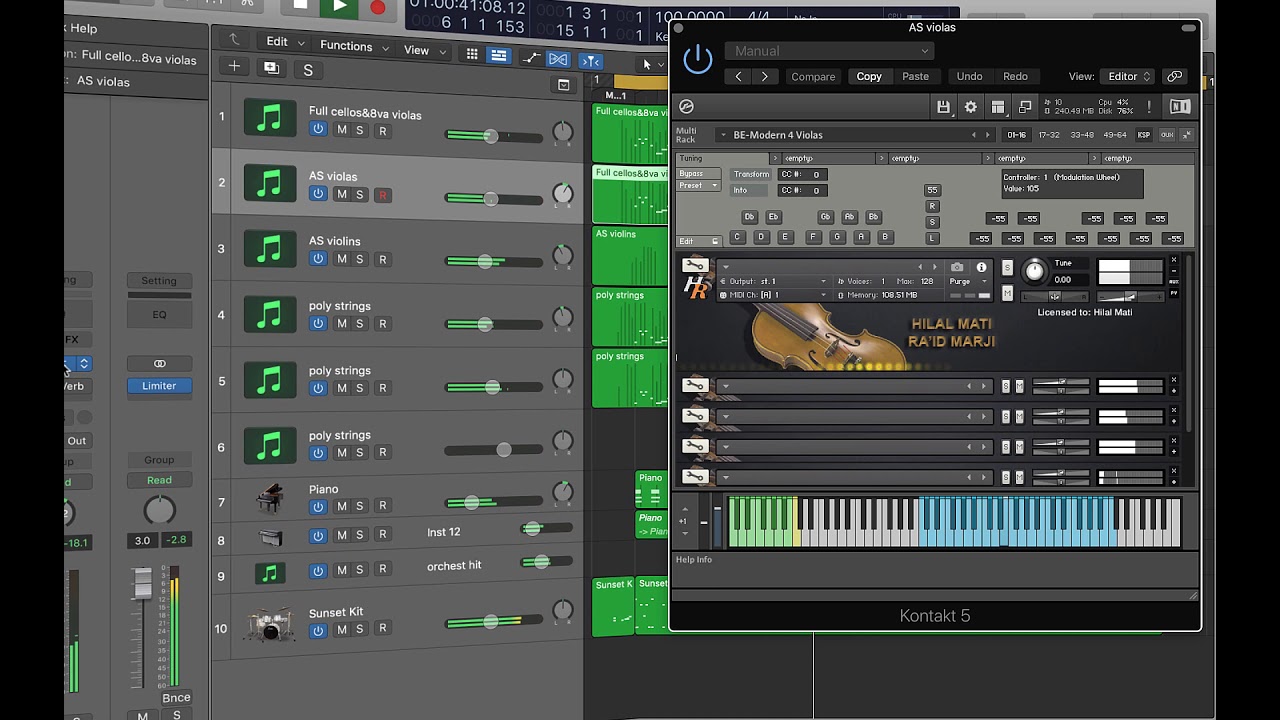The image size is (1280, 720).
Task: Click the Piano track instrument icon
Action: 269,499
